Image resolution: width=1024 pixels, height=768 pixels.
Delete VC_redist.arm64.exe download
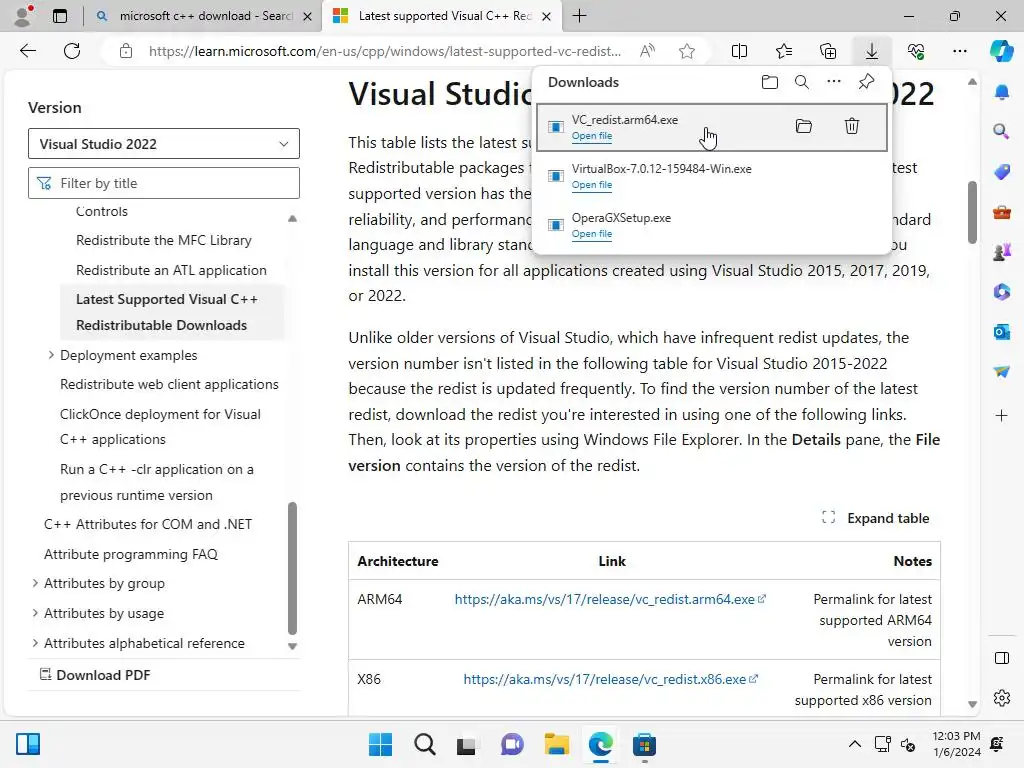click(851, 126)
